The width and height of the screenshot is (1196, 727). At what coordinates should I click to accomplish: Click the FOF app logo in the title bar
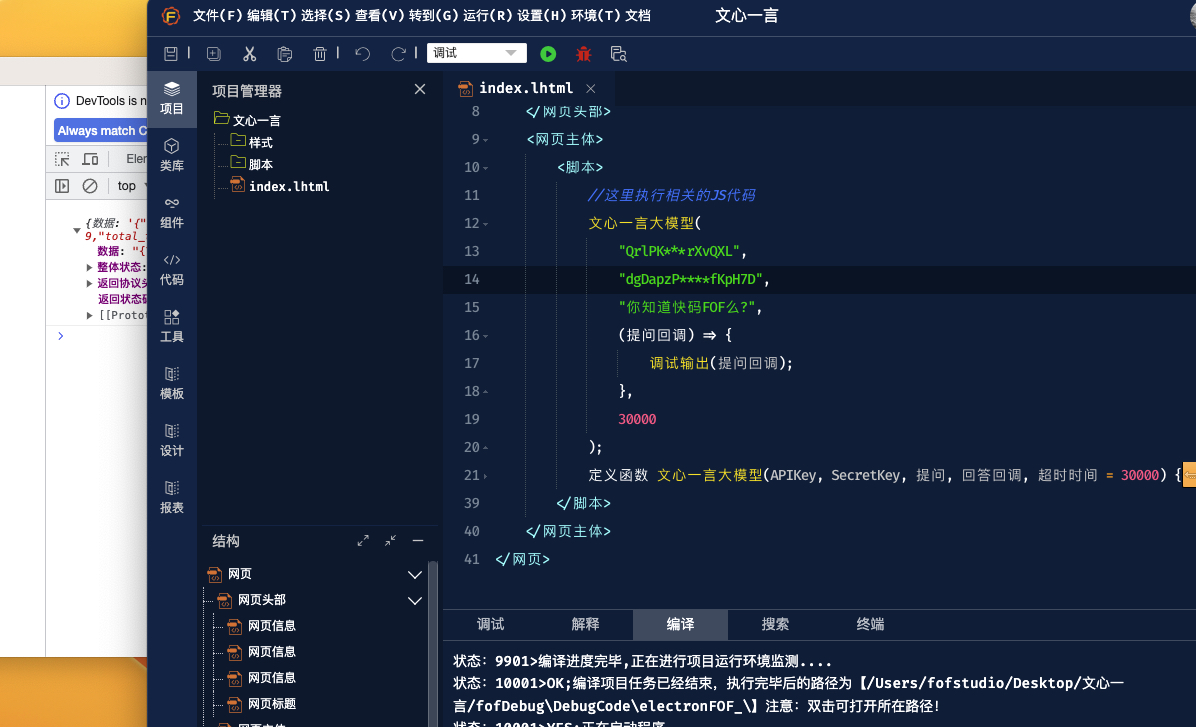[x=171, y=15]
